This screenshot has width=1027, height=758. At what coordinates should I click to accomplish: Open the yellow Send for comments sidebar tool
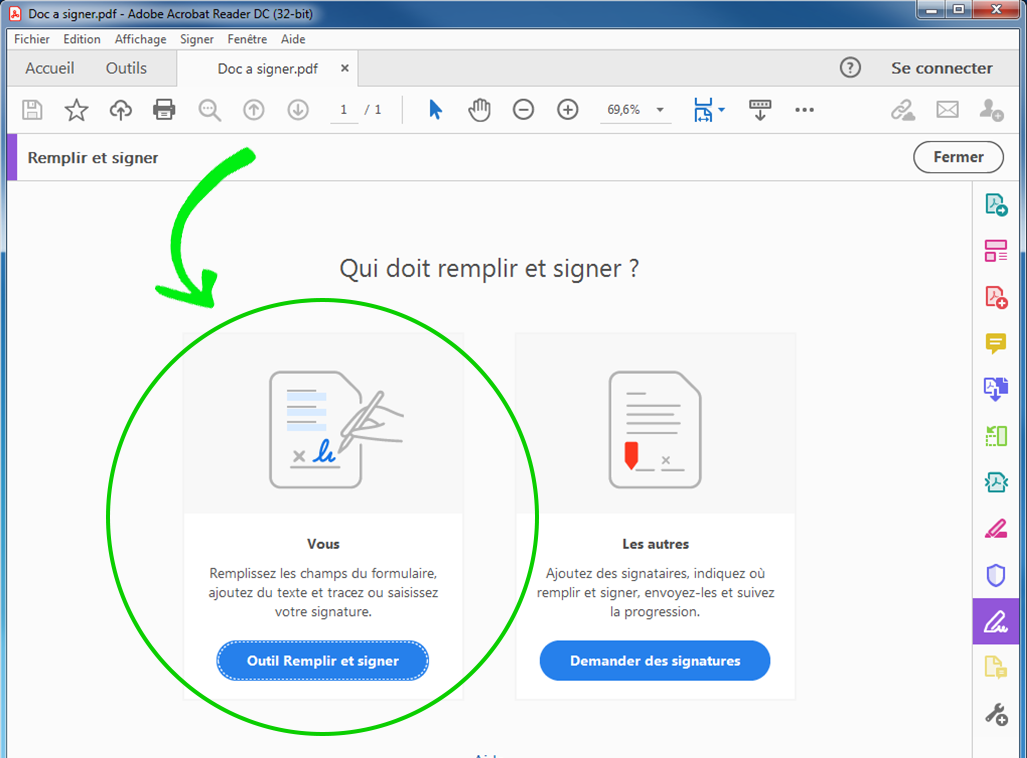point(996,668)
